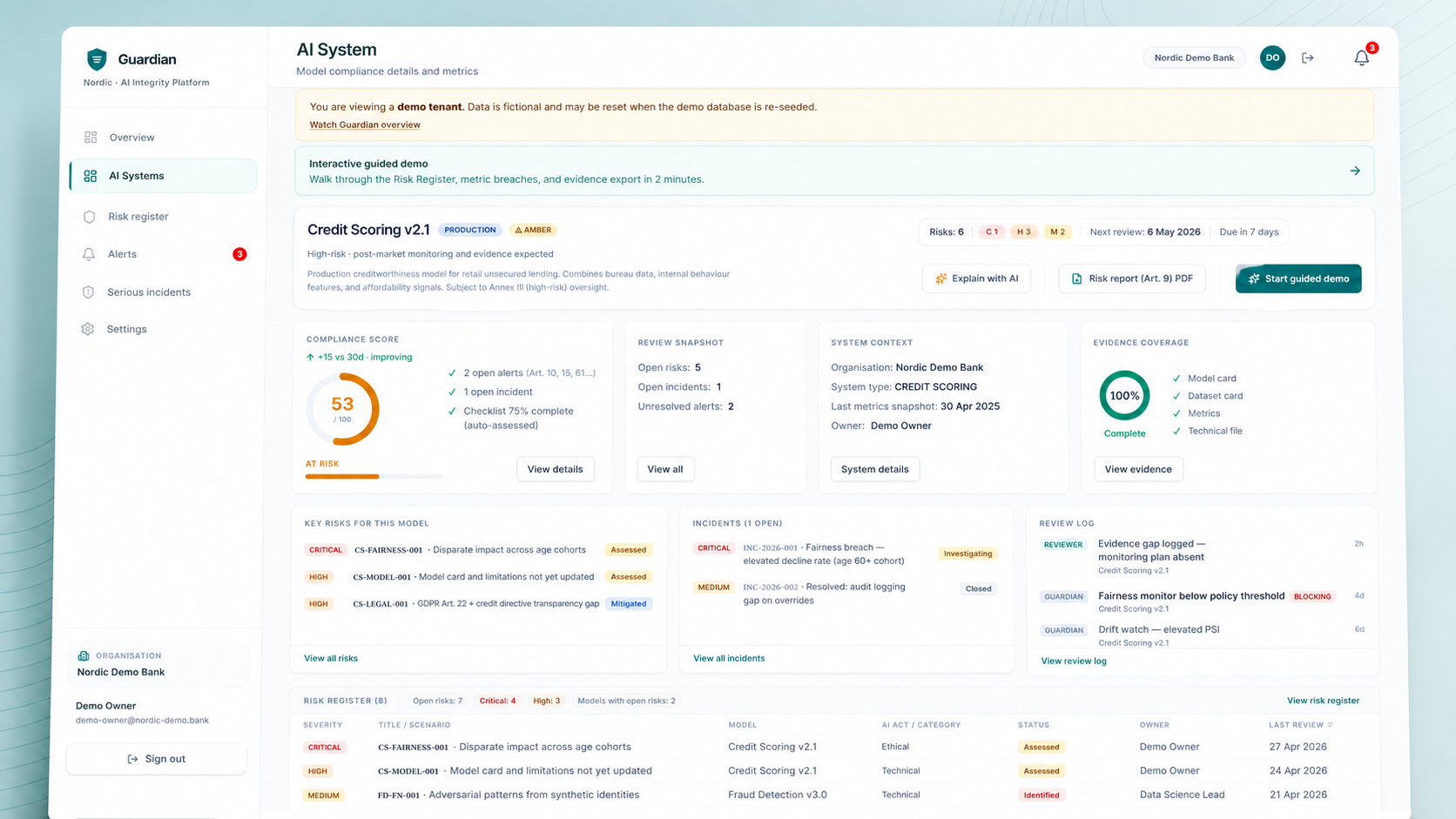This screenshot has height=819, width=1456.
Task: Click the H 3 high risk chip
Action: 1024,232
